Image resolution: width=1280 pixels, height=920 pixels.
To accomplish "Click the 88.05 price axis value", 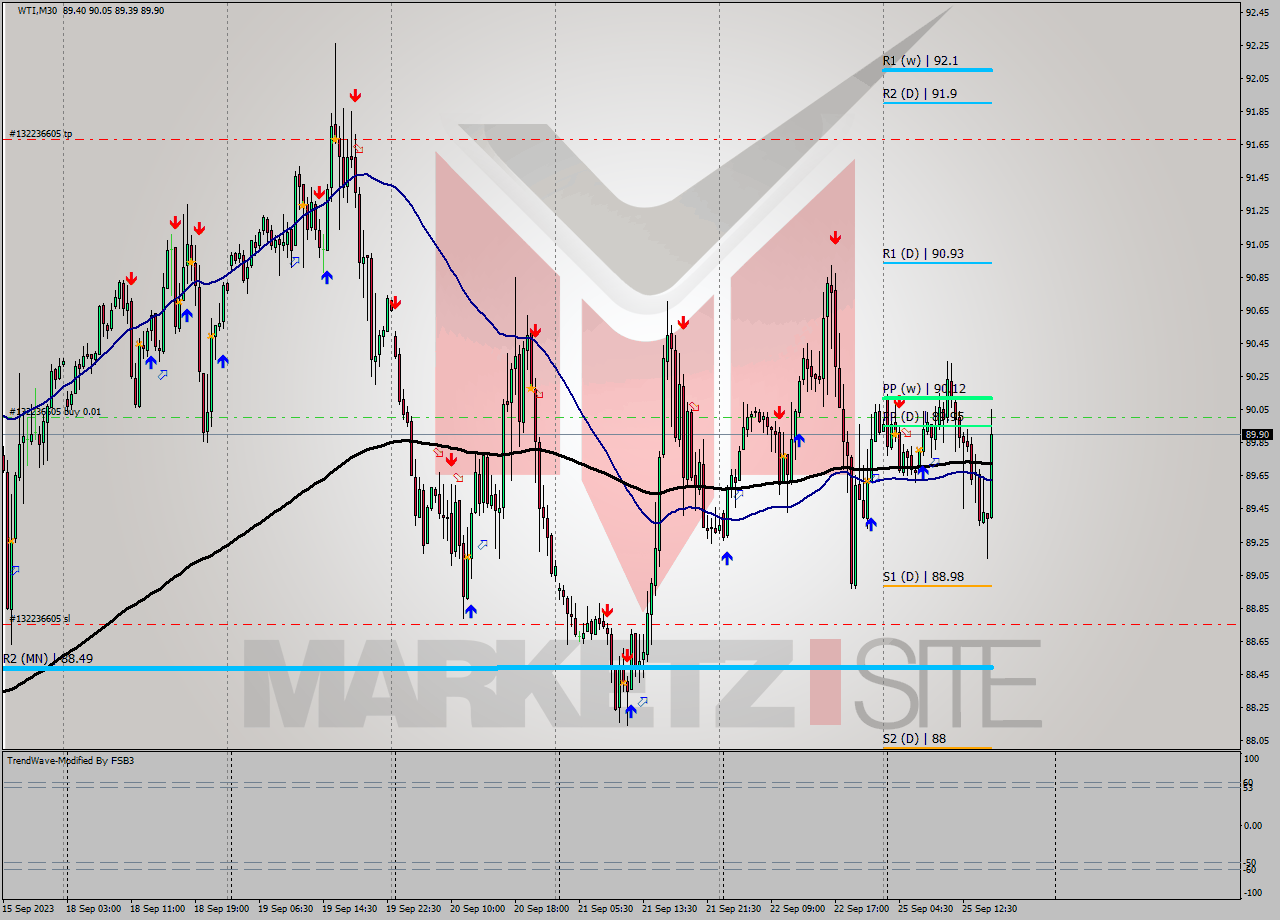I will click(x=1256, y=740).
